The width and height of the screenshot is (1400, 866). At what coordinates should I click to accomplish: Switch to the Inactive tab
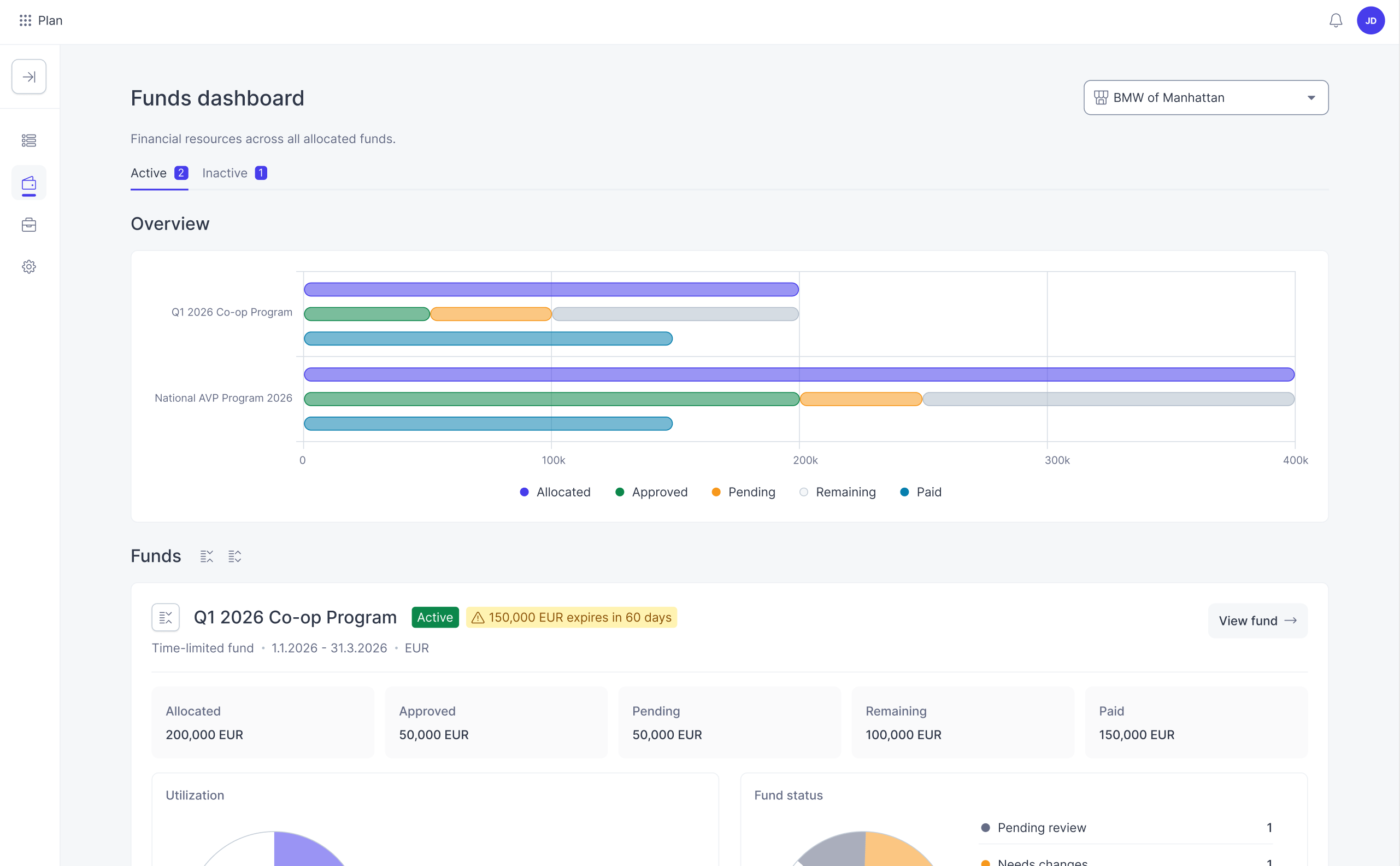point(234,173)
